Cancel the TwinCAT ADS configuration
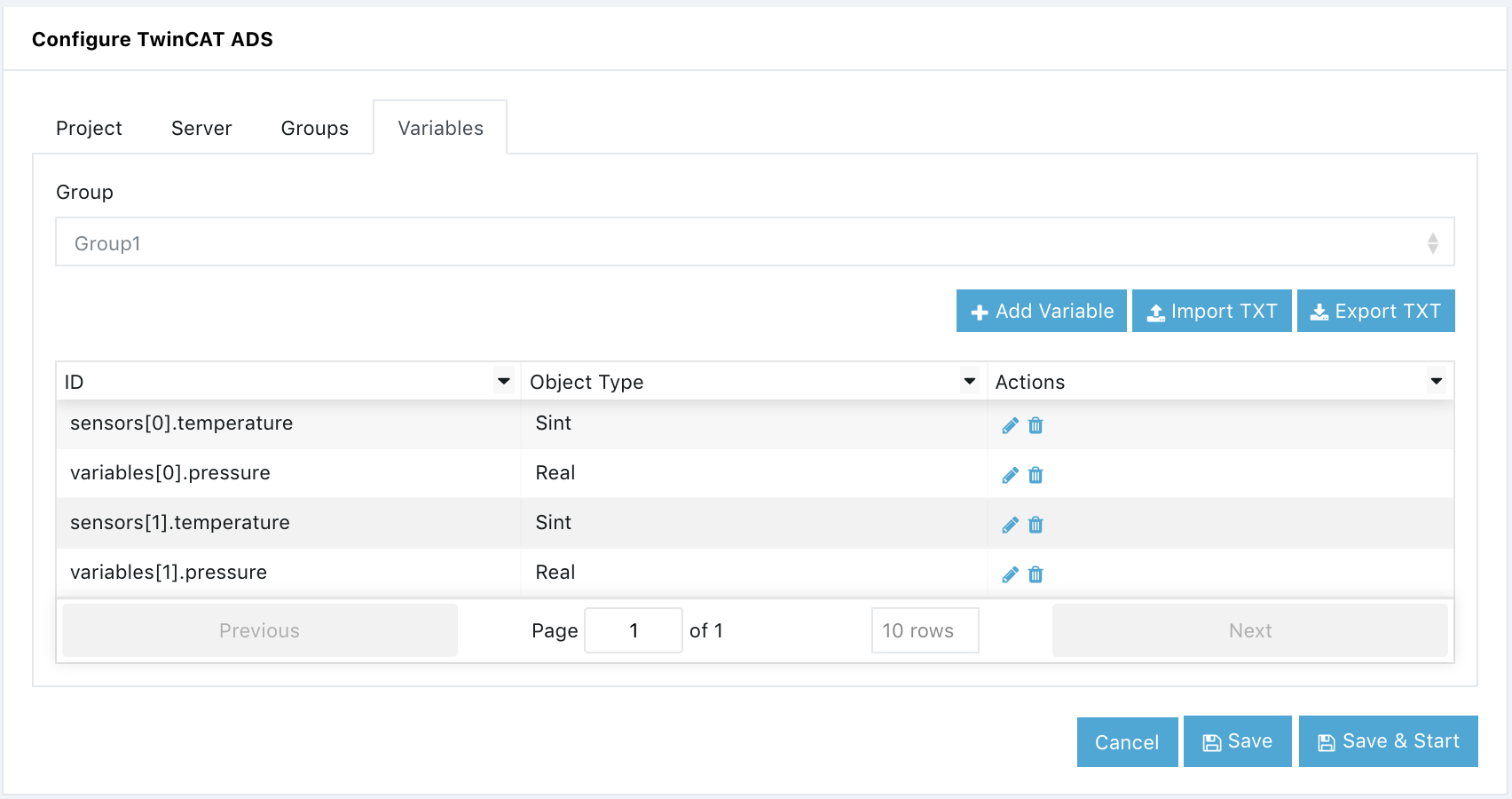1512x799 pixels. (x=1128, y=742)
